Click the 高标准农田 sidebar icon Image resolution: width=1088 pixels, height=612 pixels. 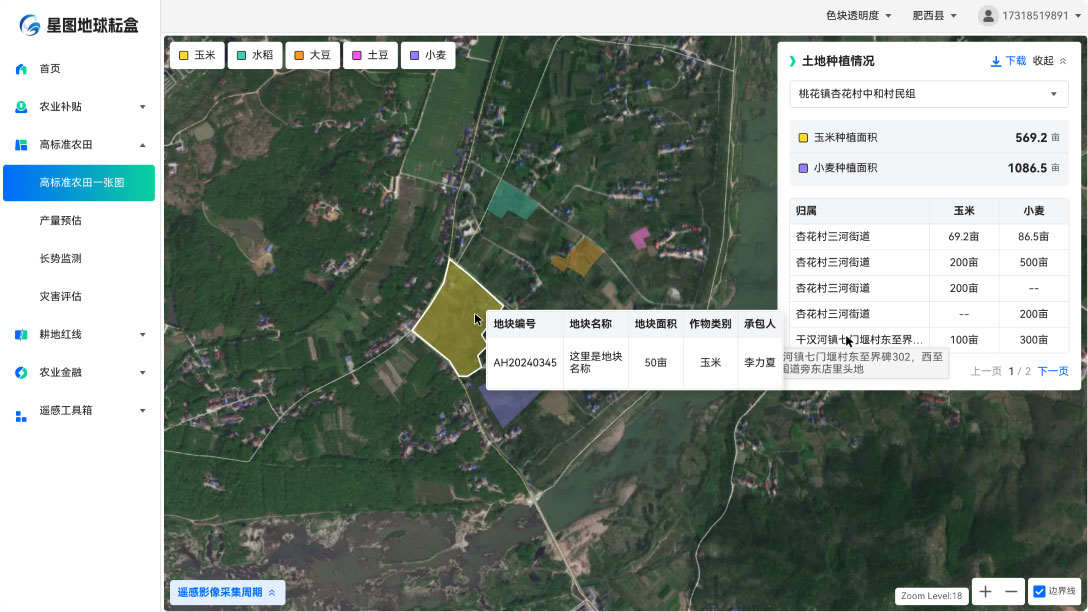click(21, 144)
